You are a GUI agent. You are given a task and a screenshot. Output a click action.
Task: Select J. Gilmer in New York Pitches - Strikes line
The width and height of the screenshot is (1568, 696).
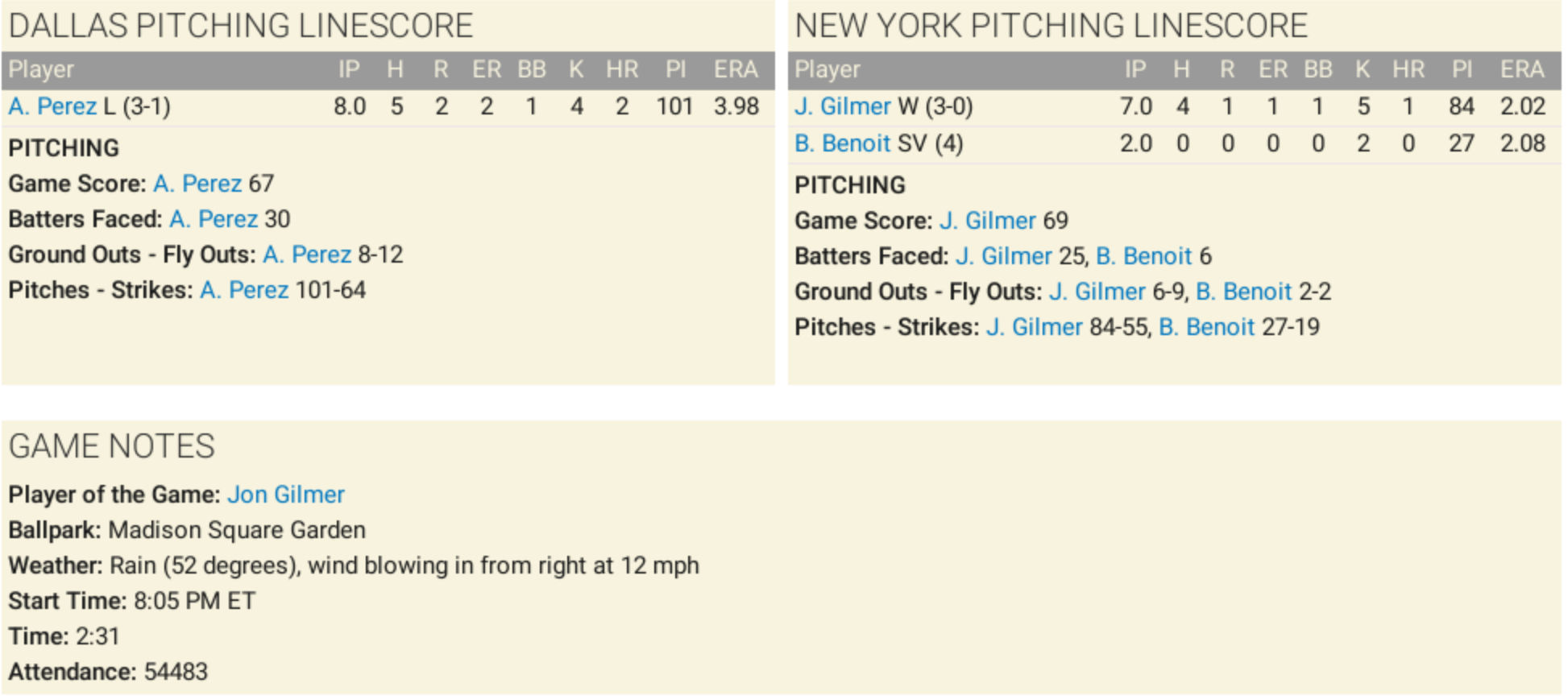click(1034, 327)
